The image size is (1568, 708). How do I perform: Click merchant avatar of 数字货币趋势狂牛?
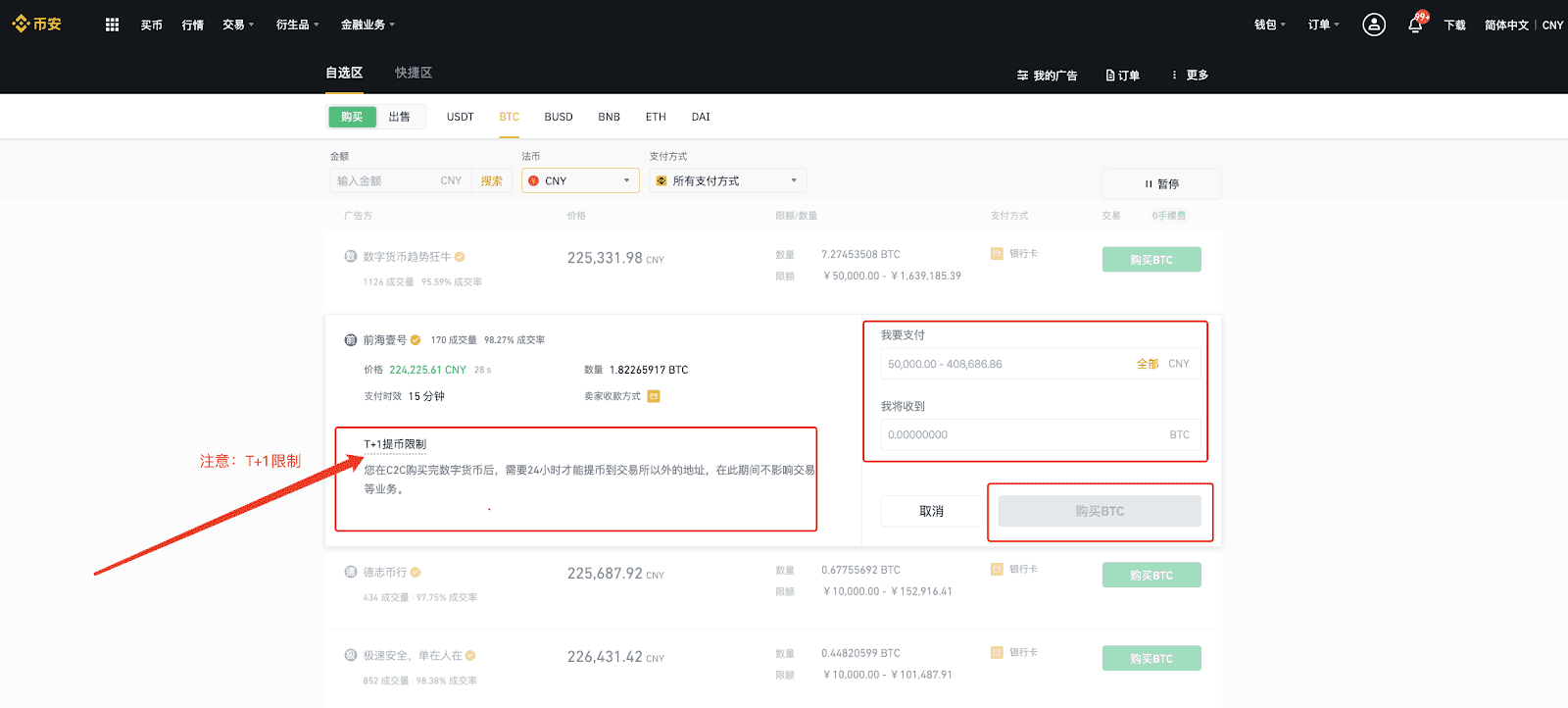pos(351,256)
